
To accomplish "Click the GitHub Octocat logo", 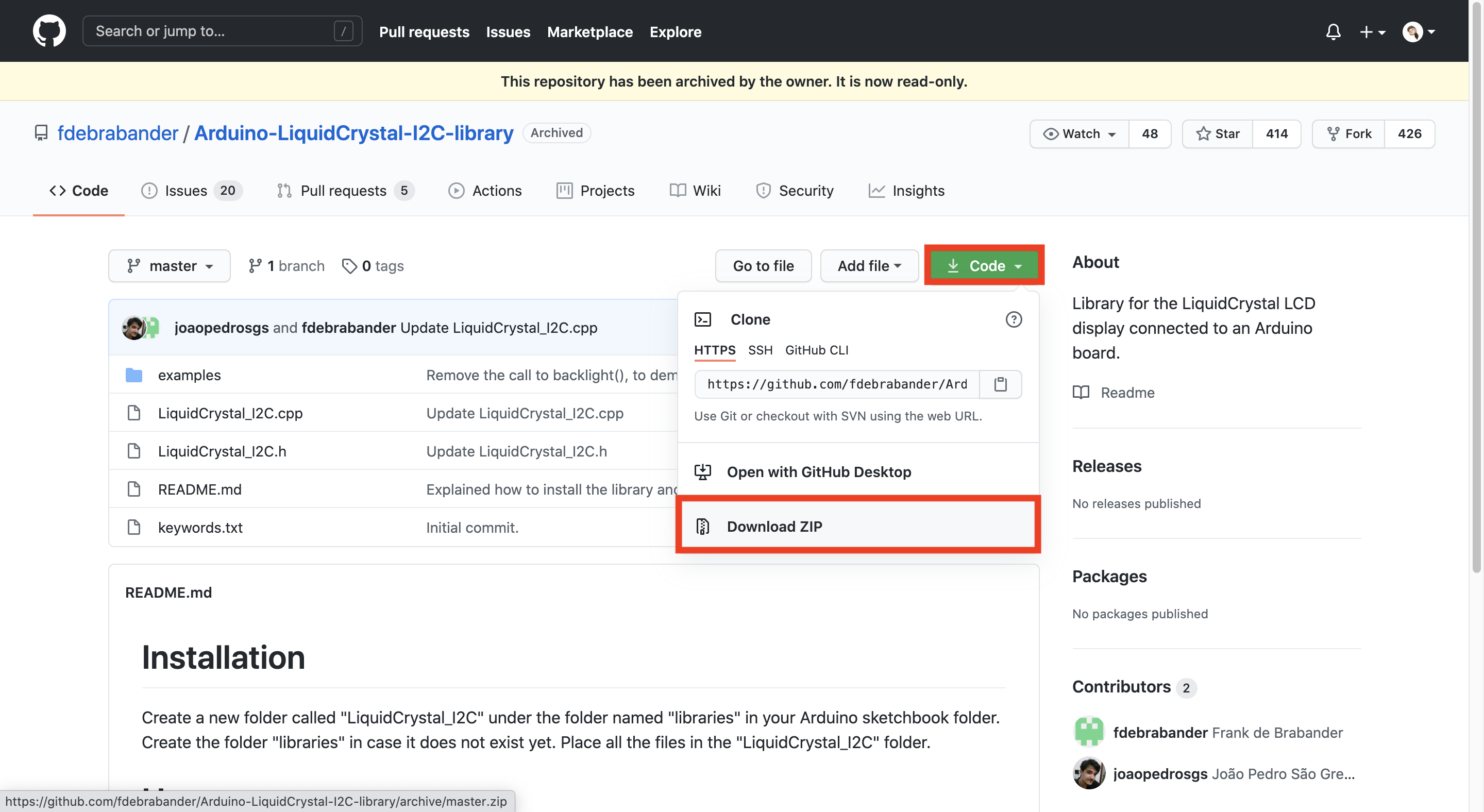I will coord(49,31).
